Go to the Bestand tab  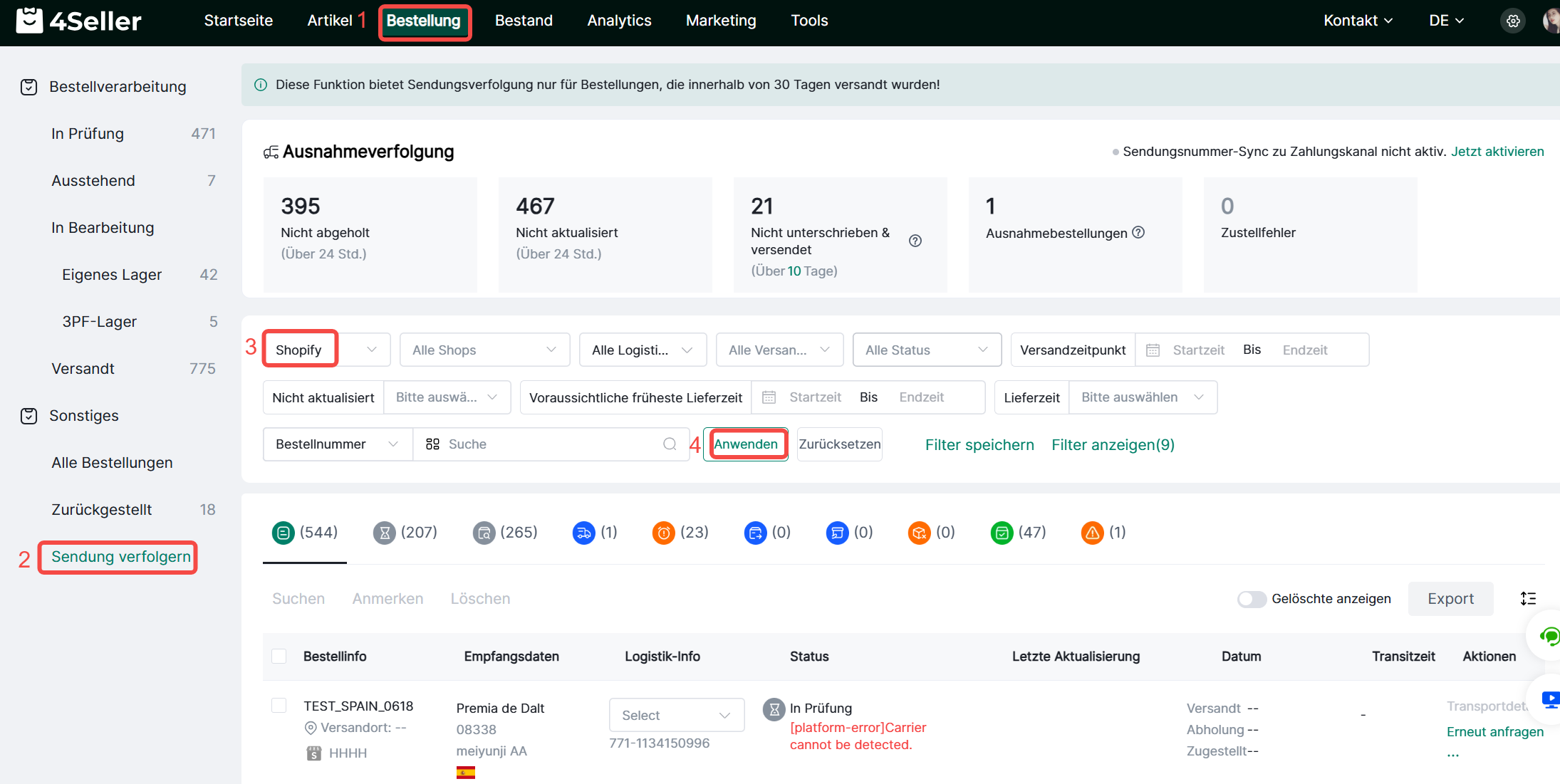pos(524,21)
